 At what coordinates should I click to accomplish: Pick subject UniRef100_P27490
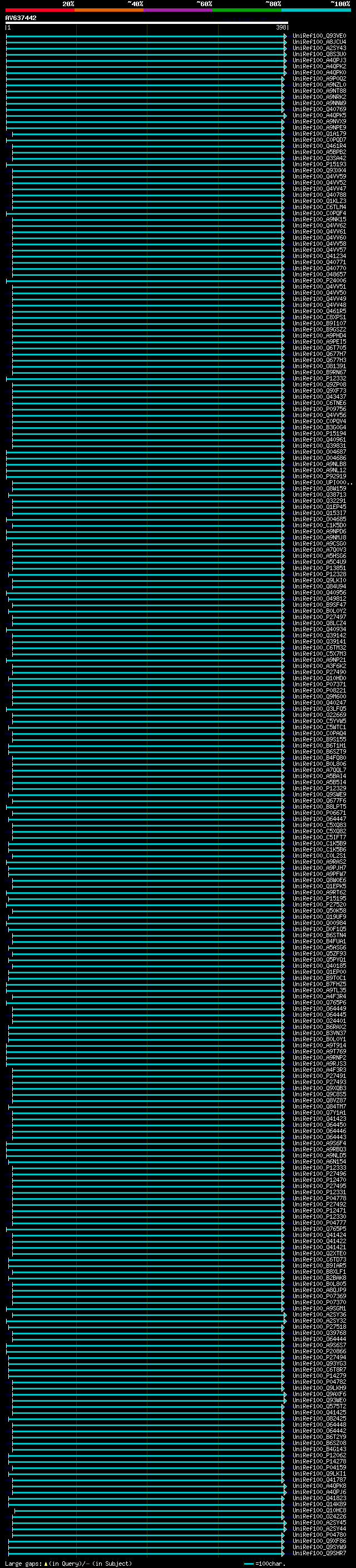point(319,672)
